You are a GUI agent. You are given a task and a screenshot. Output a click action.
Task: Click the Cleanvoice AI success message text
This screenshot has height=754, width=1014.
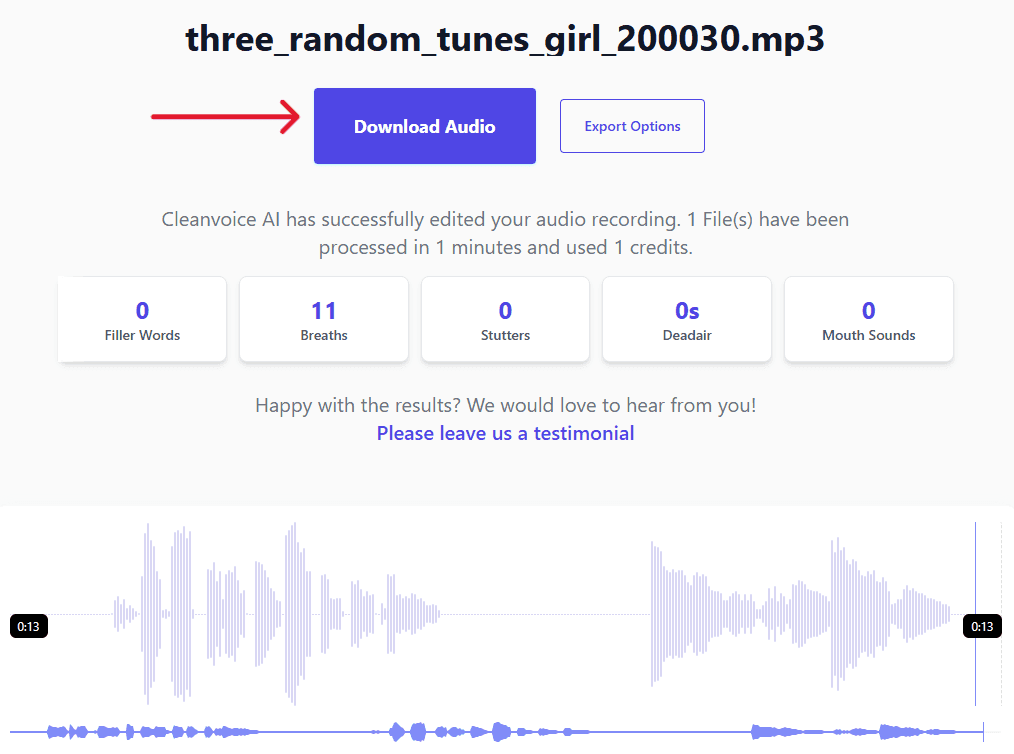pyautogui.click(x=505, y=232)
